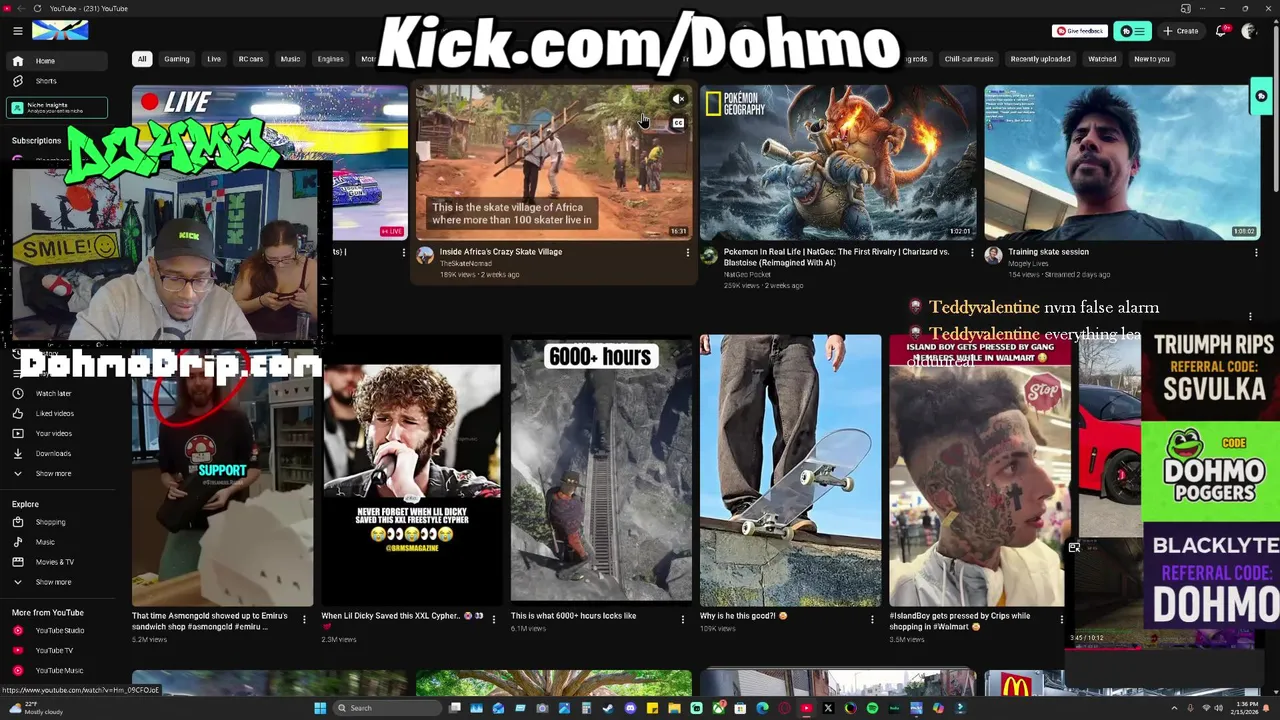This screenshot has height=720, width=1280.
Task: Open options for Asmongold Emiru sandwich Short
Action: click(304, 619)
